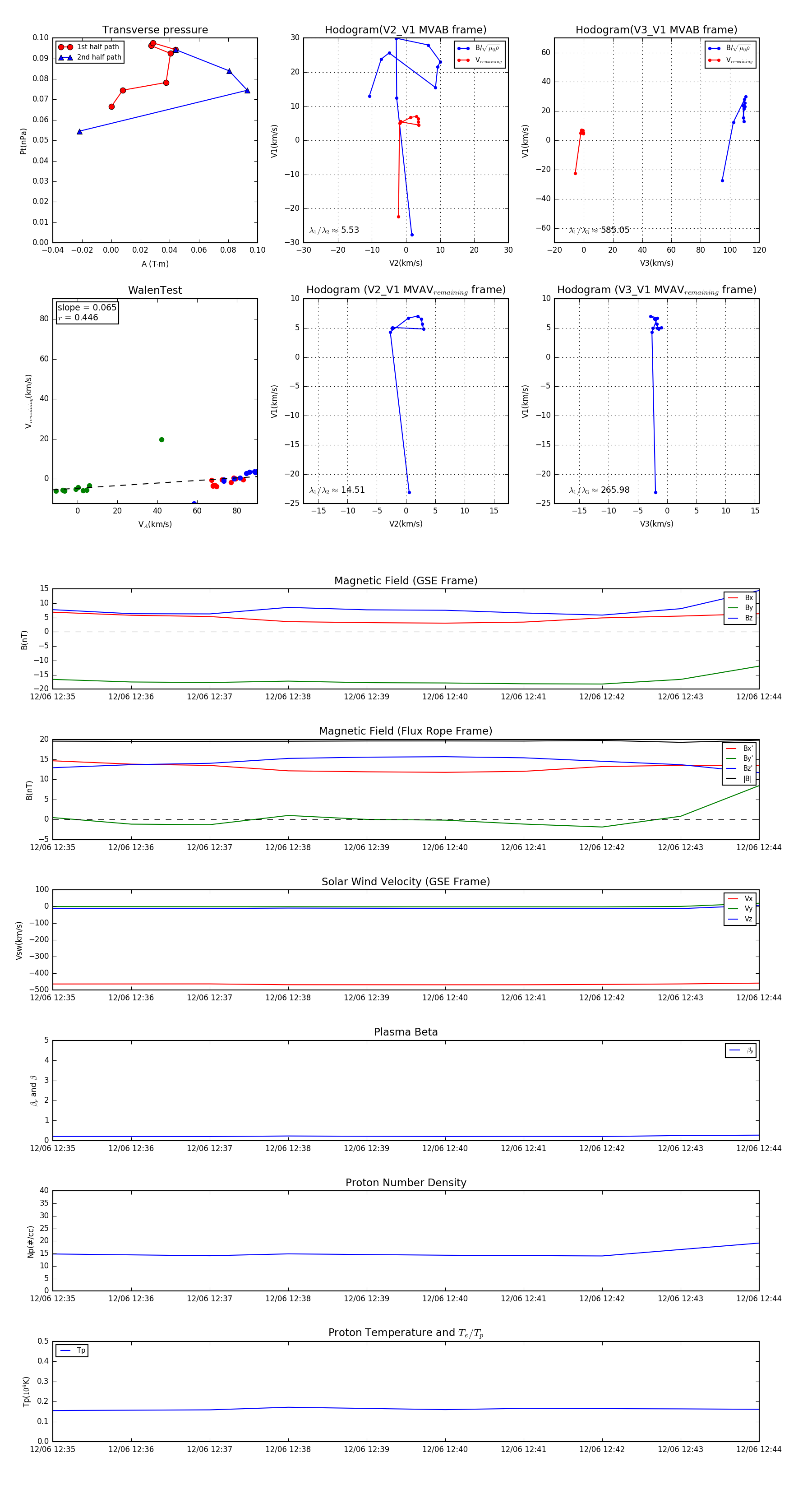Viewport: 812px width, 1489px height.
Task: Select the βp legend entry in Plasma Beta panel
Action: click(742, 1050)
